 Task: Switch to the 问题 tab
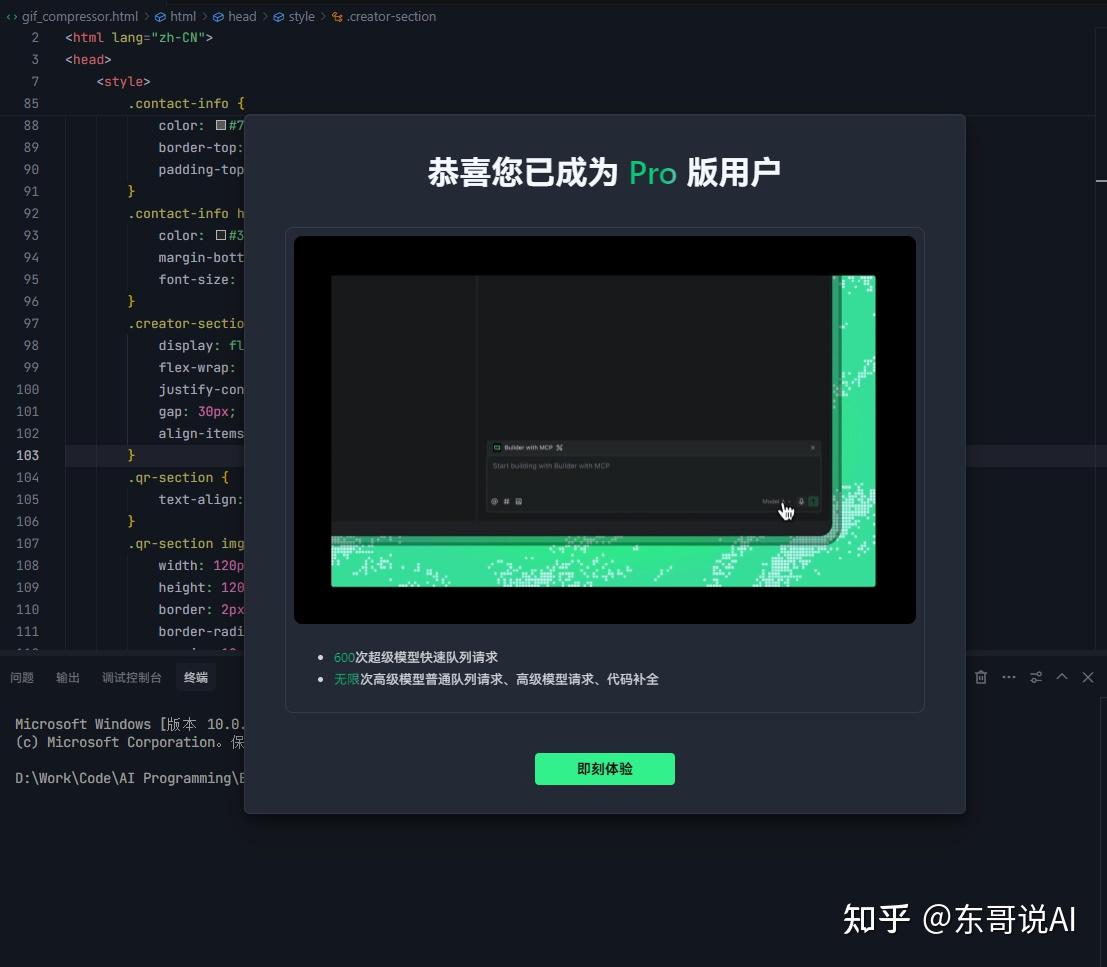(21, 677)
